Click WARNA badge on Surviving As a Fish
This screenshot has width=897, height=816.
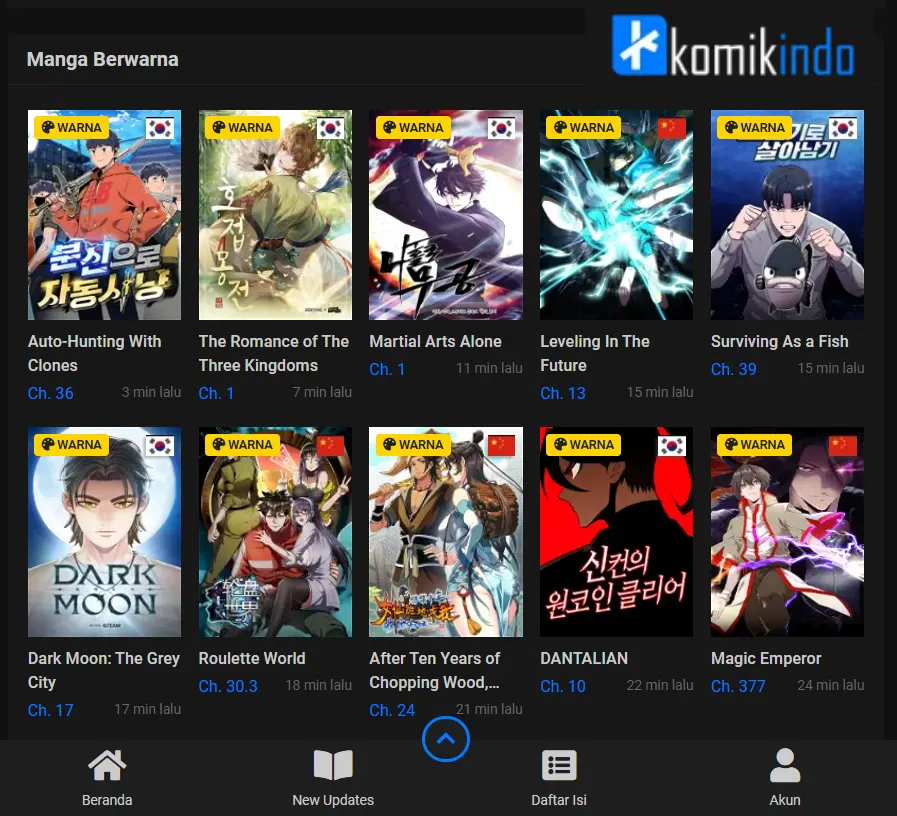(x=755, y=127)
